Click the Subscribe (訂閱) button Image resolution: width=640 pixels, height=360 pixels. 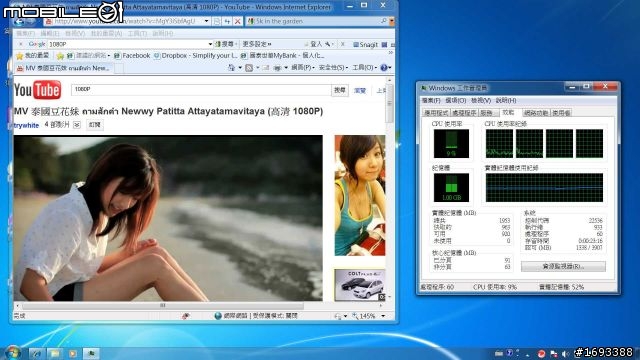[95, 125]
